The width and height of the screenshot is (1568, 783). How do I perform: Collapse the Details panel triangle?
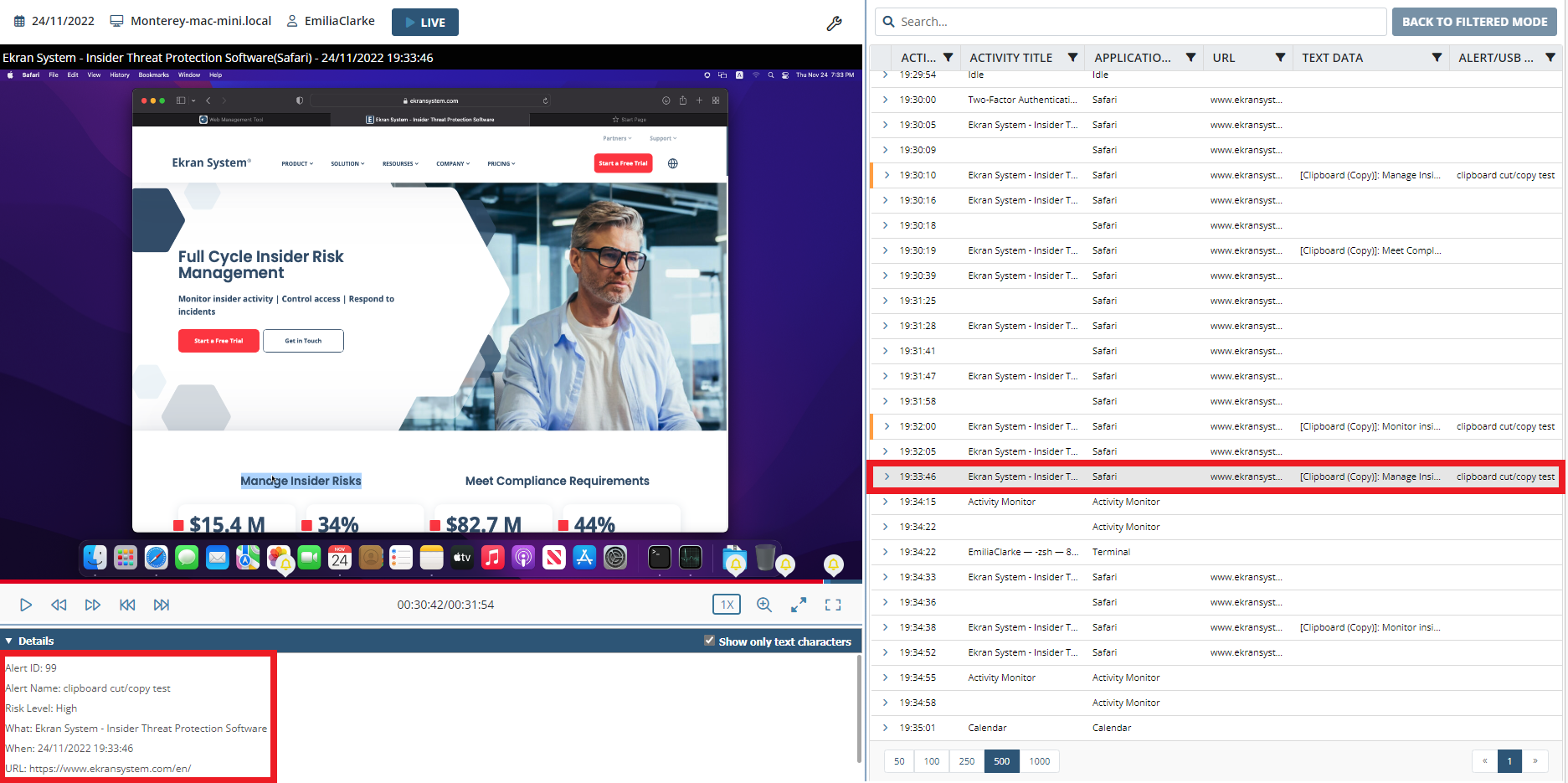(x=9, y=641)
